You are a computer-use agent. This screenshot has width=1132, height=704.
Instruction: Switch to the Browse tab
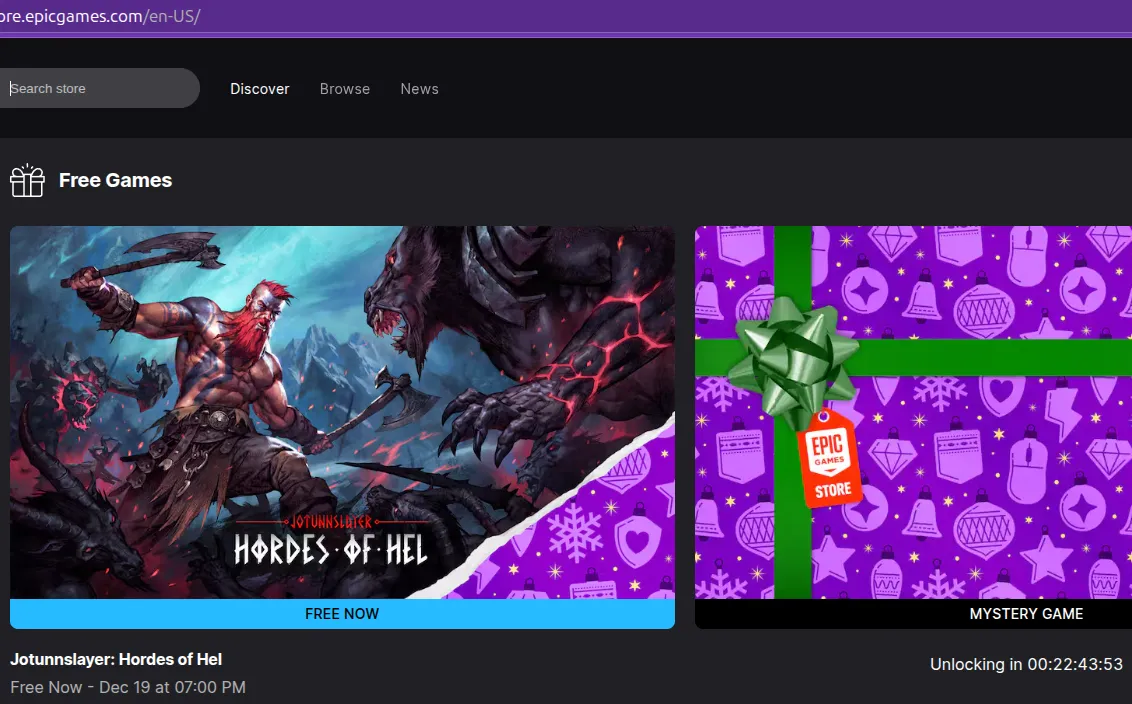344,89
